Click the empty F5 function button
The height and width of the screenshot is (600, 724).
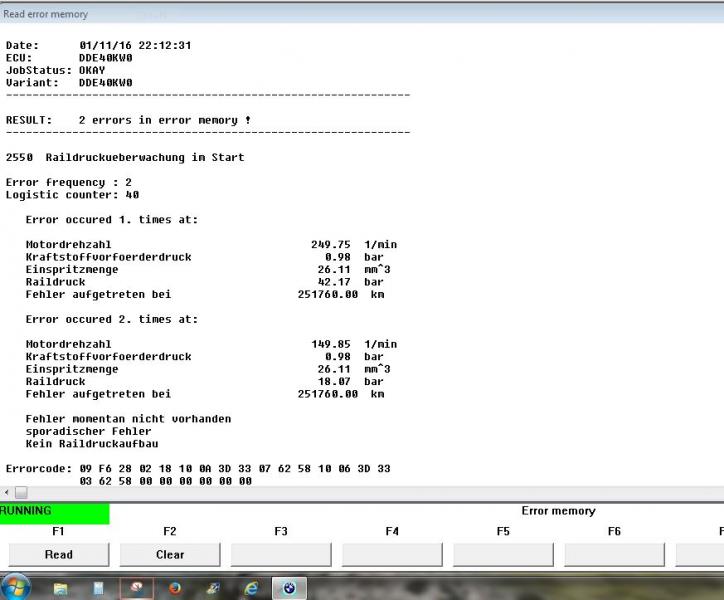[x=503, y=554]
